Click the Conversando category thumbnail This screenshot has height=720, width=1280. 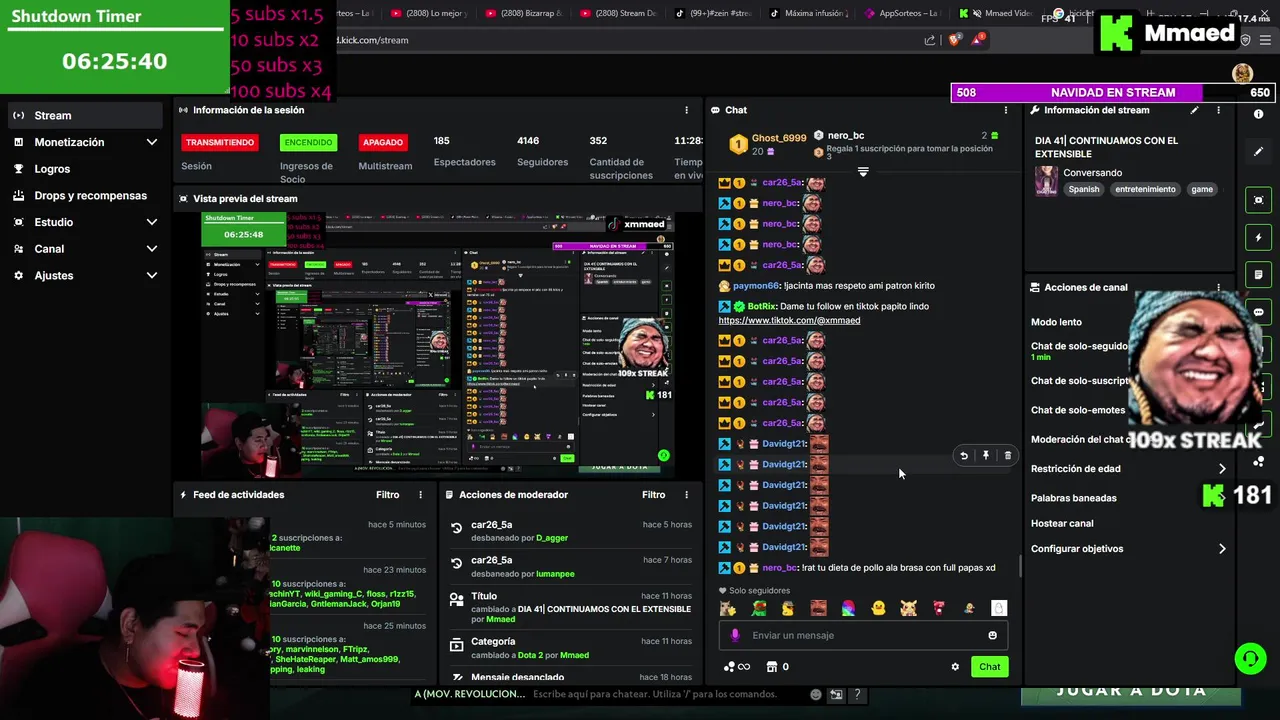[1046, 181]
